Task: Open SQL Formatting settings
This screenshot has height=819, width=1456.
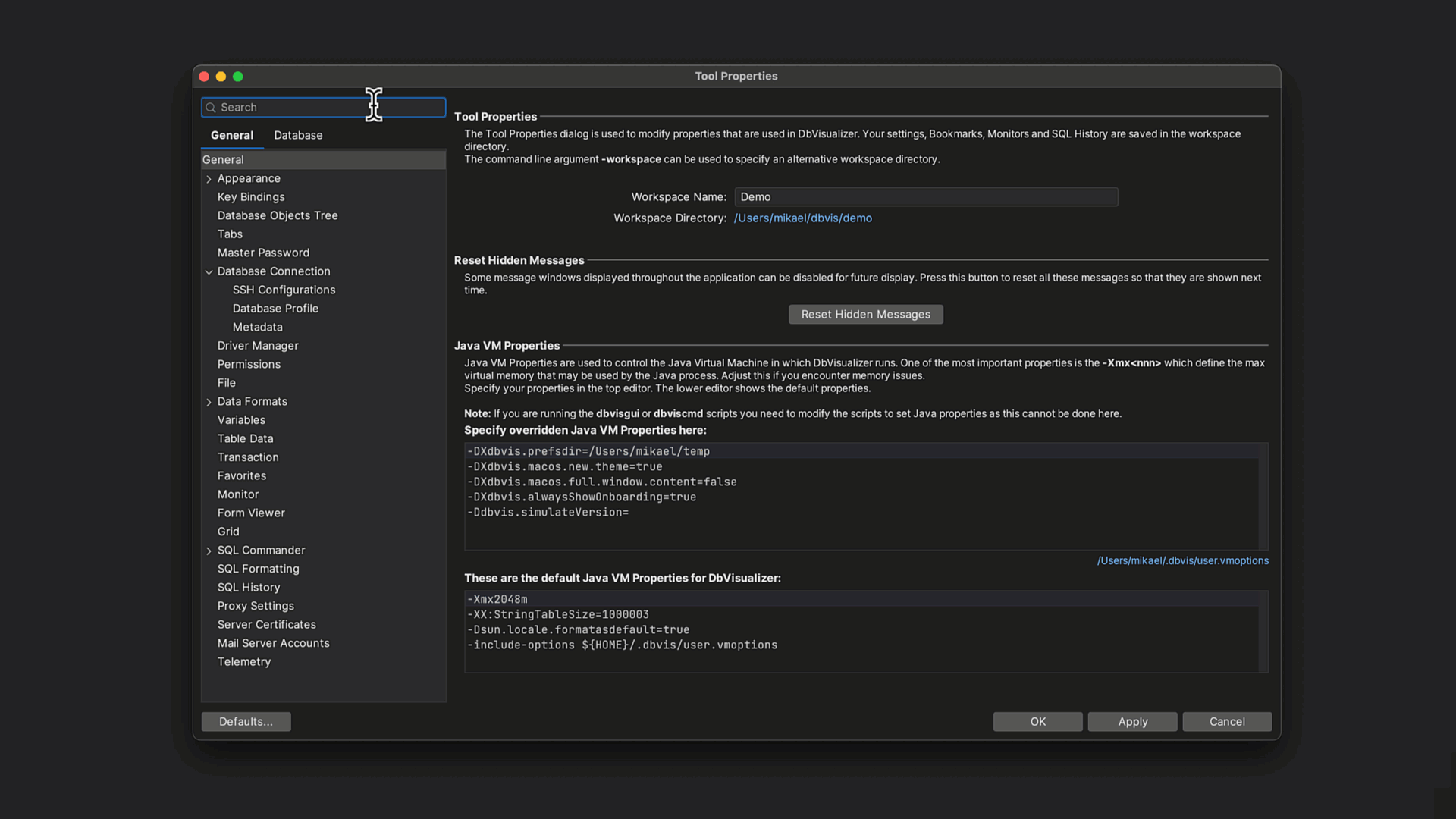Action: pyautogui.click(x=258, y=569)
